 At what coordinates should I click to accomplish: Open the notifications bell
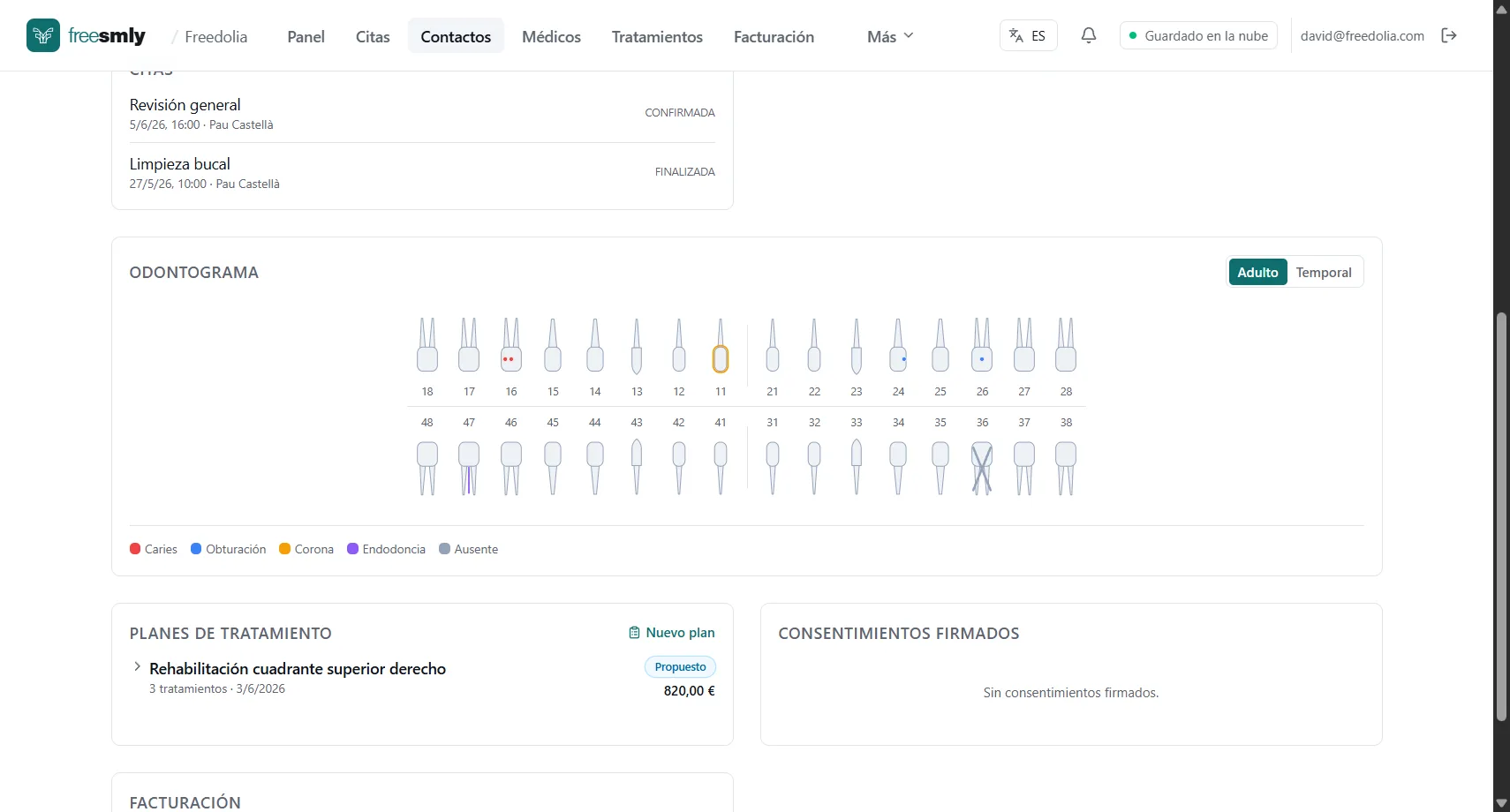(1089, 35)
